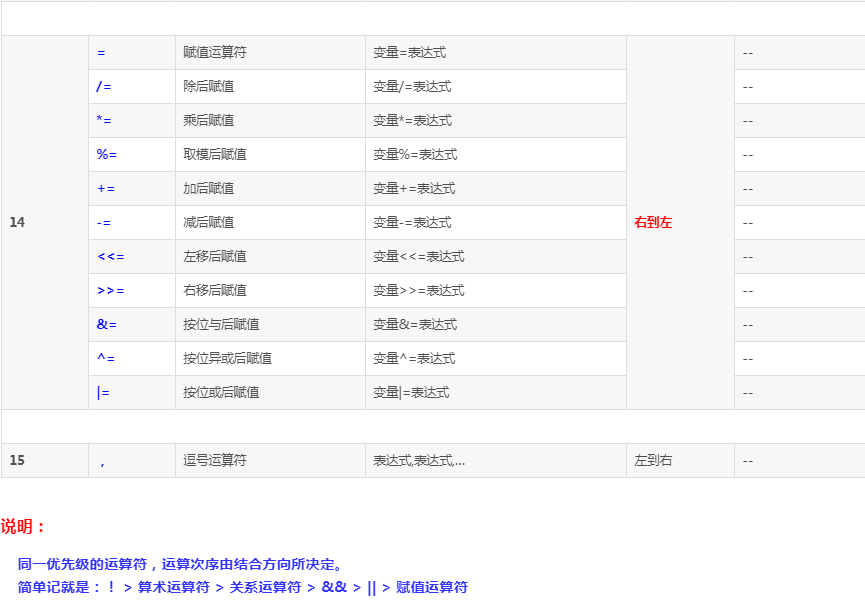Image resolution: width=865 pixels, height=601 pixels.
Task: Select the text 除后赋值
Action: click(x=209, y=87)
